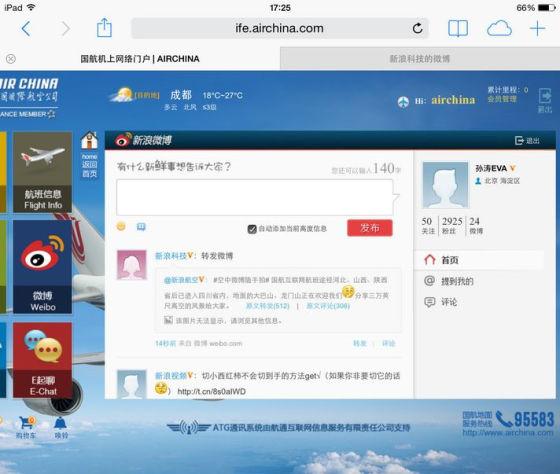Log out of Weibo via 退出 in header
This screenshot has height=474, width=560.
[527, 141]
